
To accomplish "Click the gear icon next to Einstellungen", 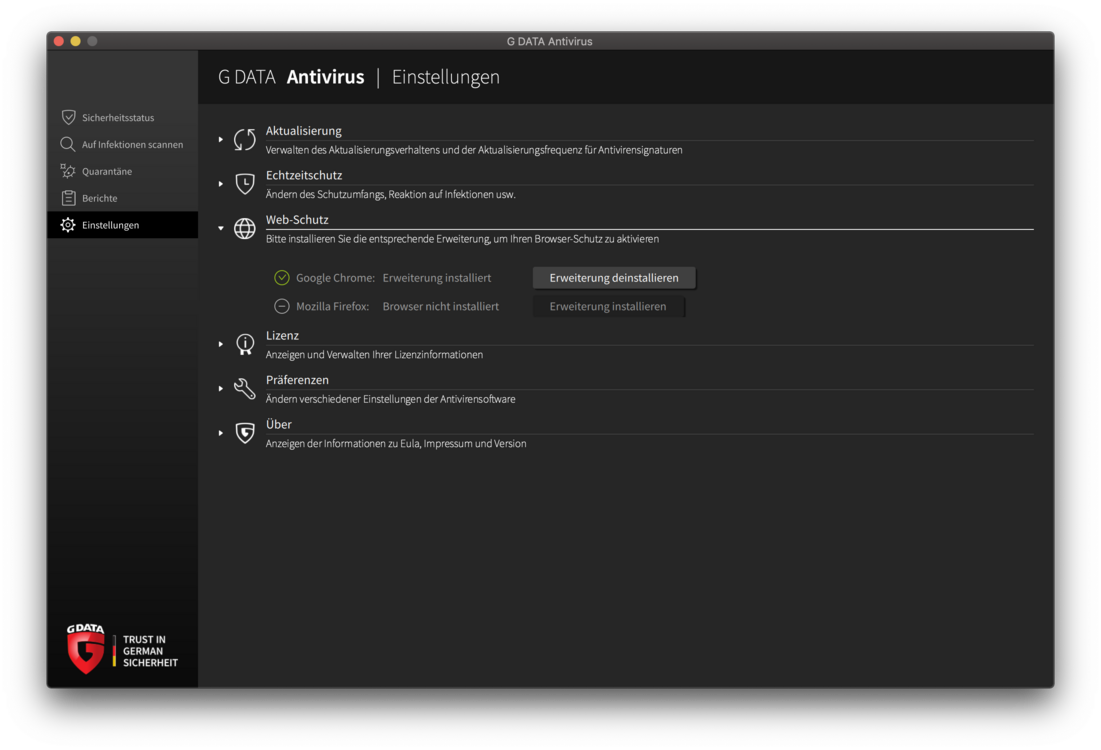I will (x=67, y=225).
